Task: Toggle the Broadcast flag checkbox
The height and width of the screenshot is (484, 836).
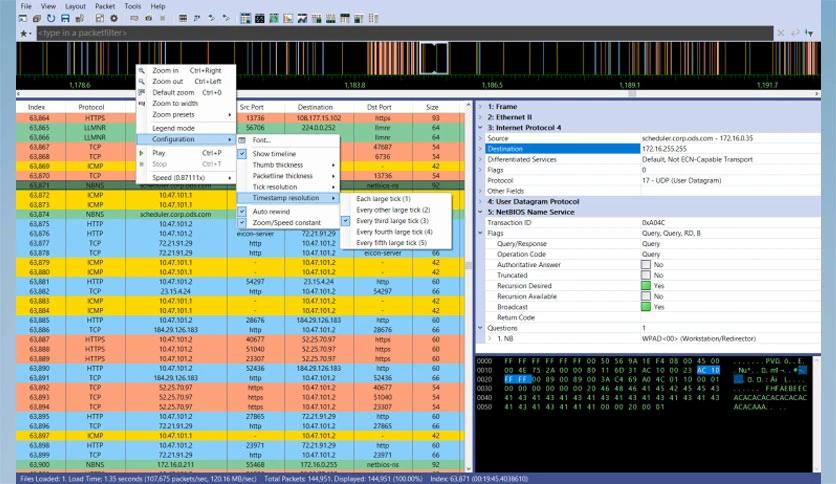Action: click(646, 307)
